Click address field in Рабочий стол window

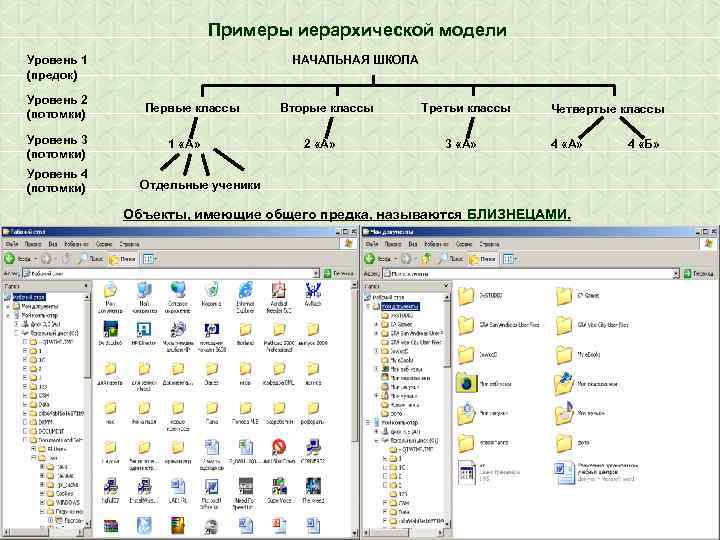point(168,274)
